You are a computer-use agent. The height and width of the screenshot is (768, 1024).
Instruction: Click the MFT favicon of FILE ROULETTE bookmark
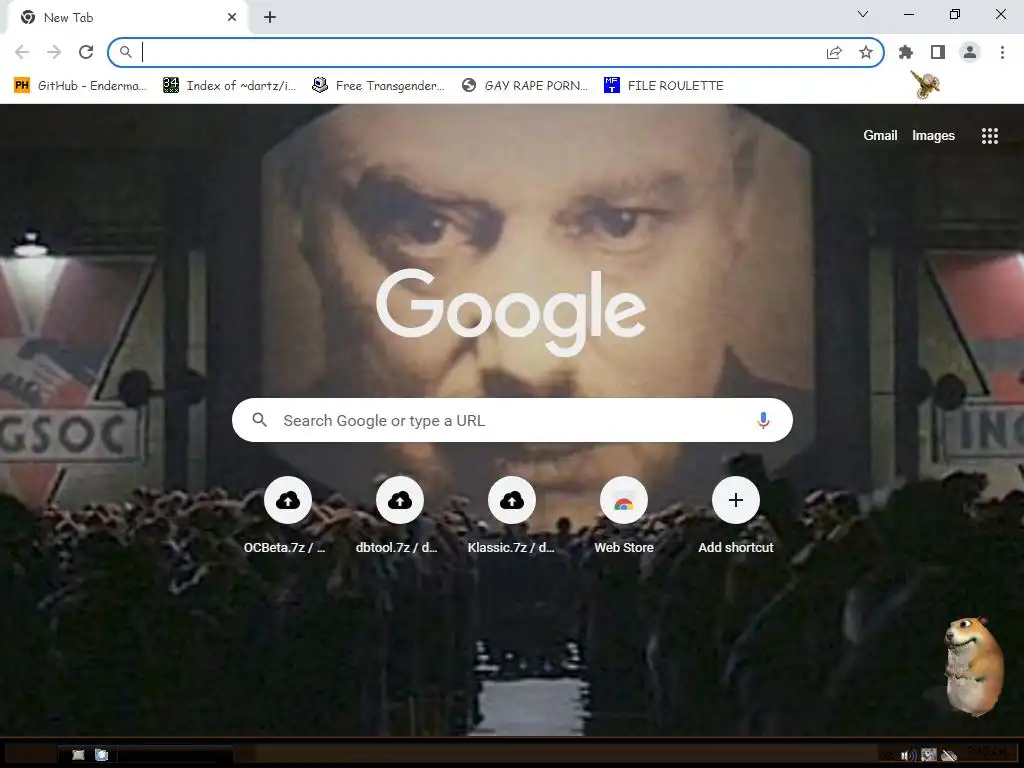tap(611, 85)
